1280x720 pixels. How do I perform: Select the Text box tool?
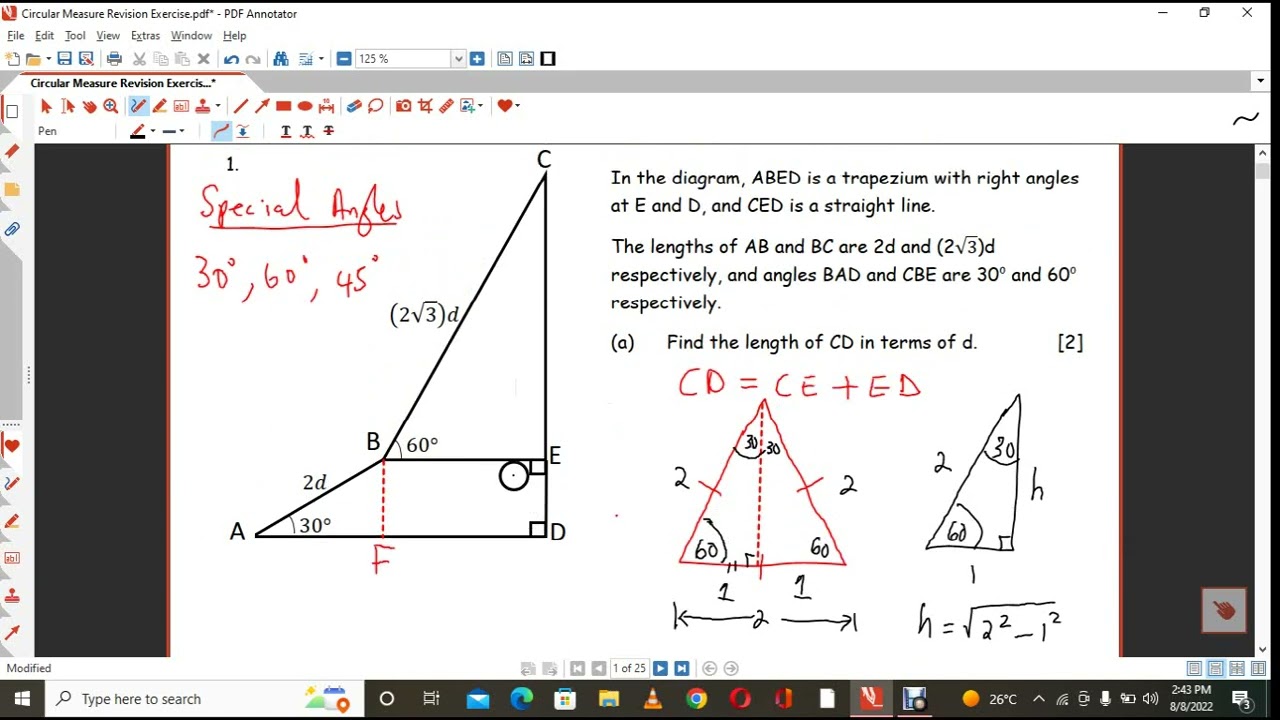click(181, 106)
